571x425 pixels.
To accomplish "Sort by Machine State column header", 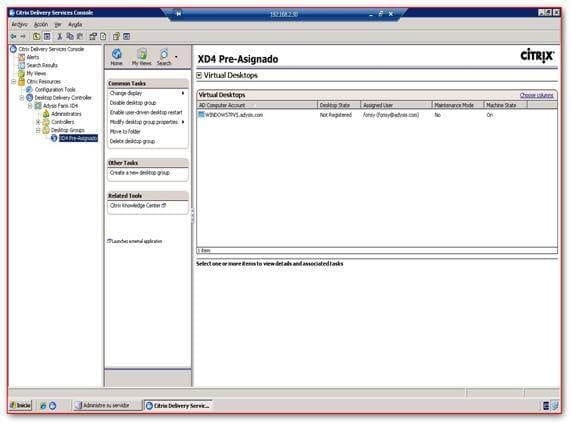I will [x=505, y=105].
